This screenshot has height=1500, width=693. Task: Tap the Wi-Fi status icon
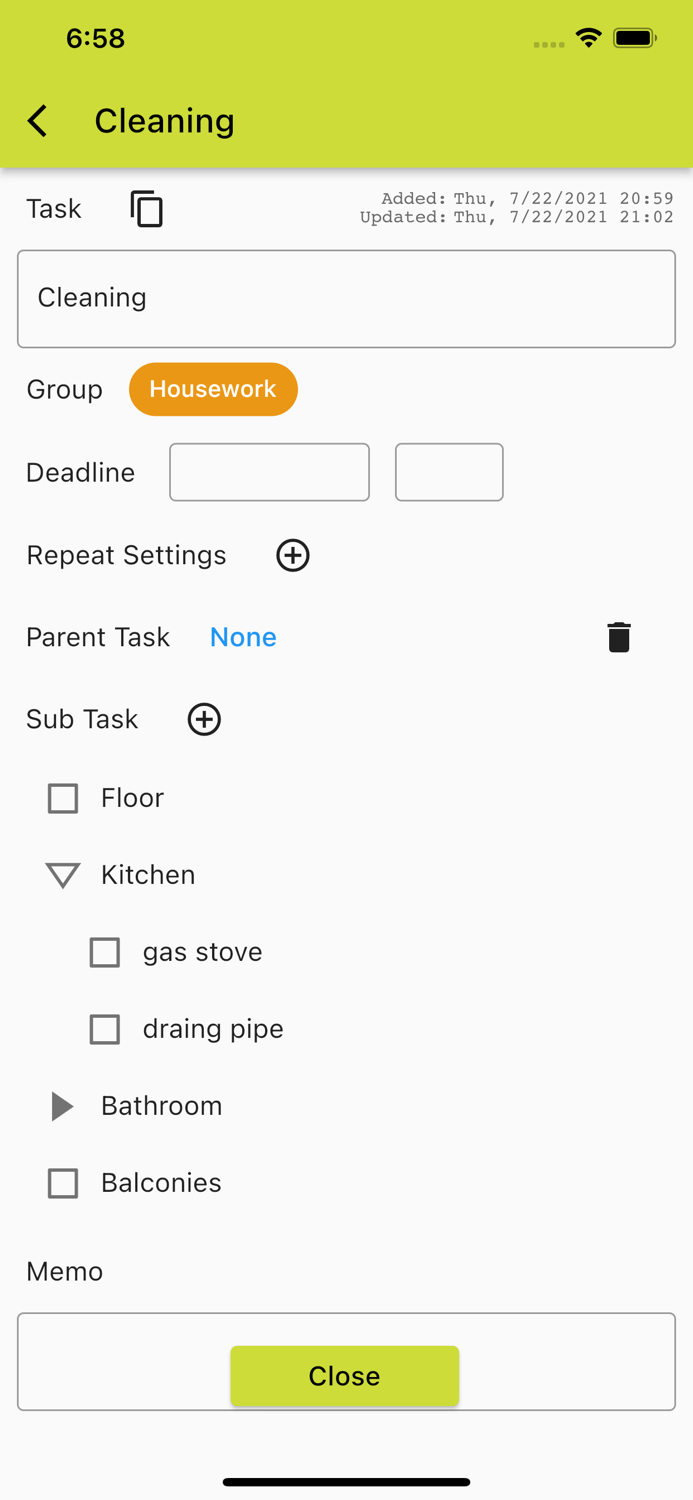pyautogui.click(x=588, y=38)
